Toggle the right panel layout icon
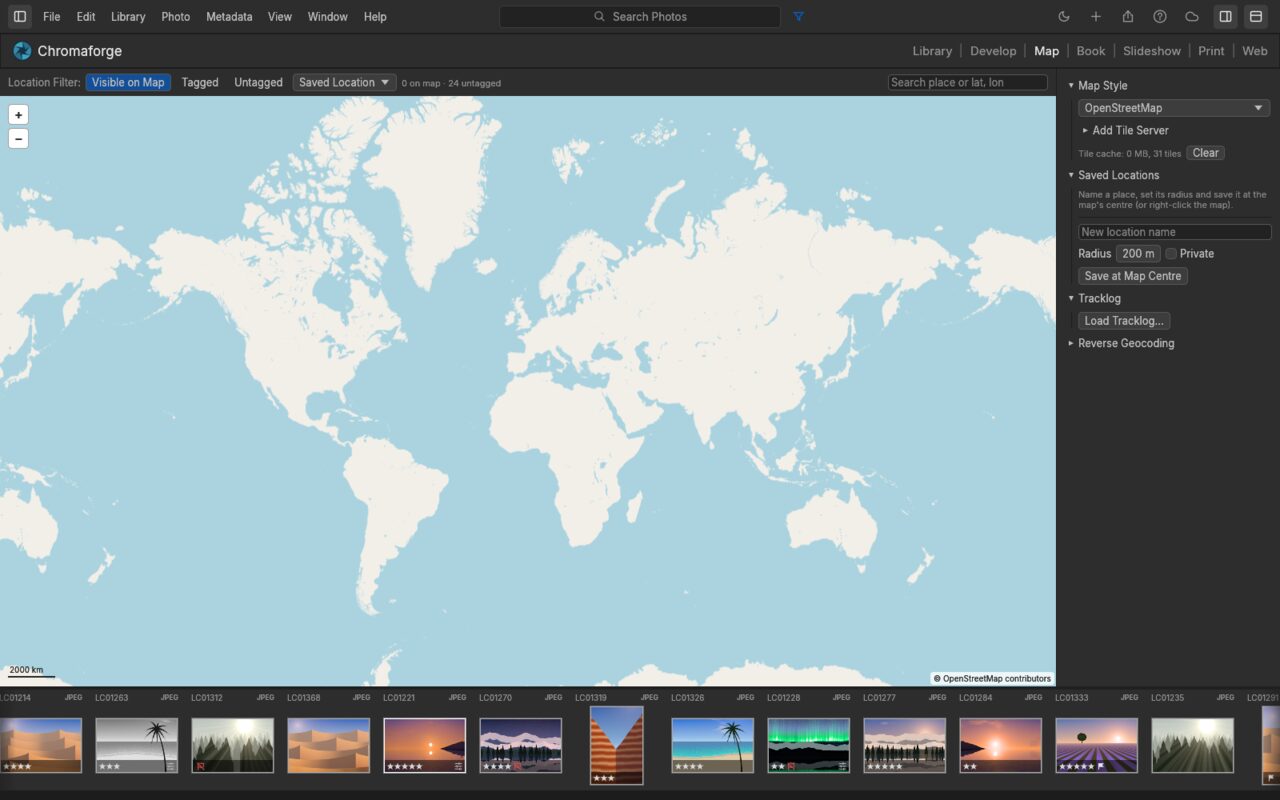Viewport: 1280px width, 800px height. 1225,17
